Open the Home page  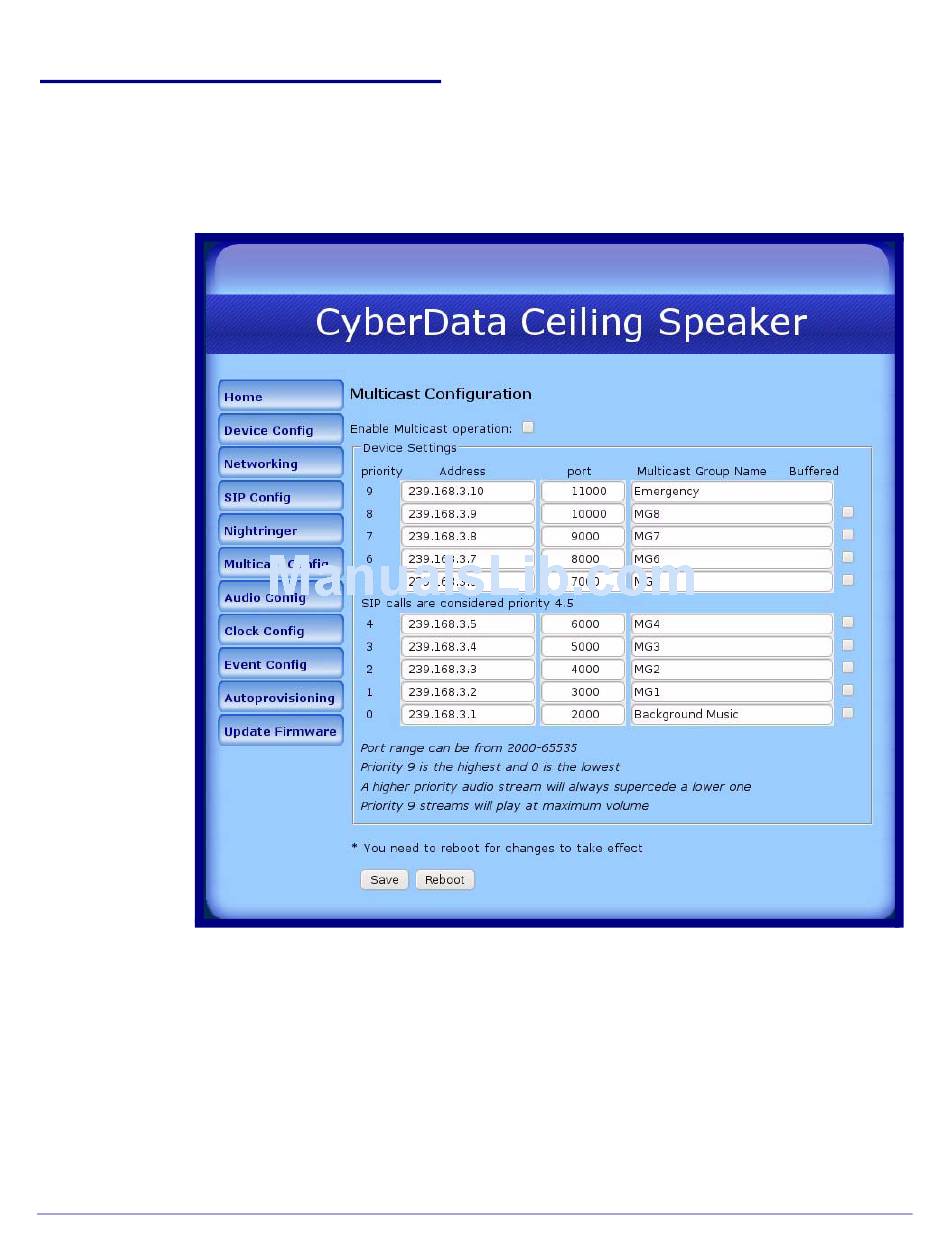tap(281, 396)
